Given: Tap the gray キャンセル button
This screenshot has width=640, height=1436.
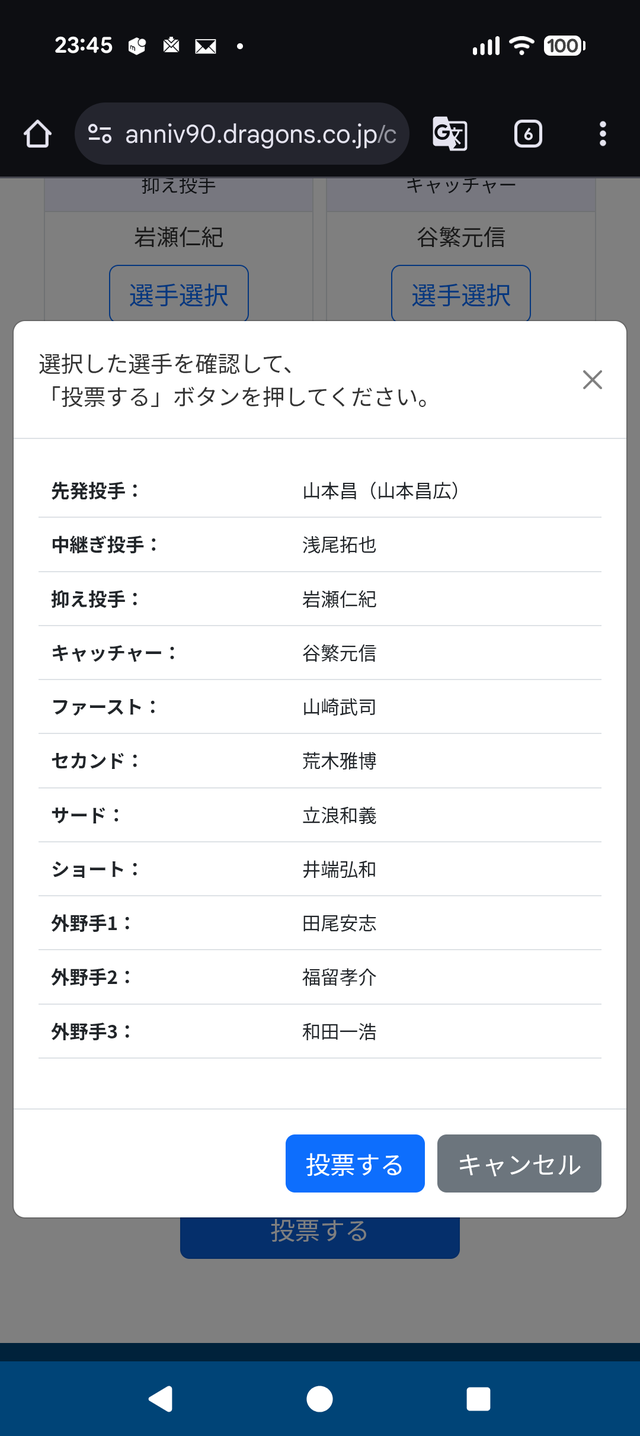Looking at the screenshot, I should [x=519, y=1163].
